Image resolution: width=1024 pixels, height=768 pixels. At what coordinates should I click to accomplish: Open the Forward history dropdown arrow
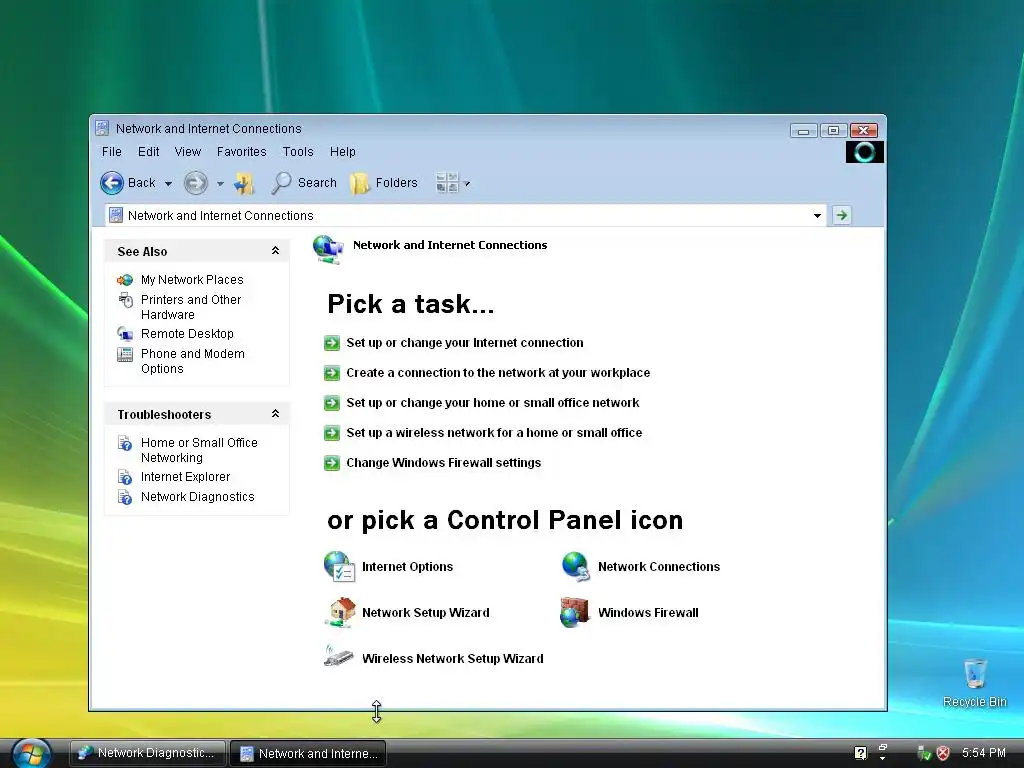[220, 184]
